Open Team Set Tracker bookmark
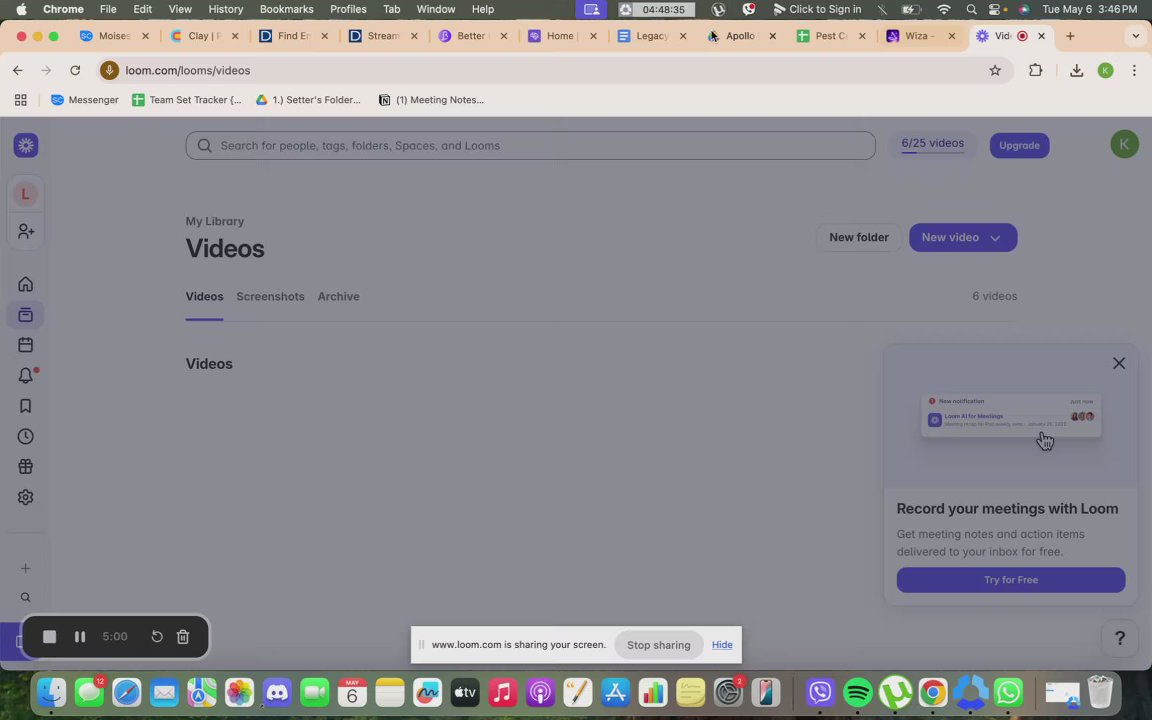This screenshot has height=720, width=1152. 187,100
